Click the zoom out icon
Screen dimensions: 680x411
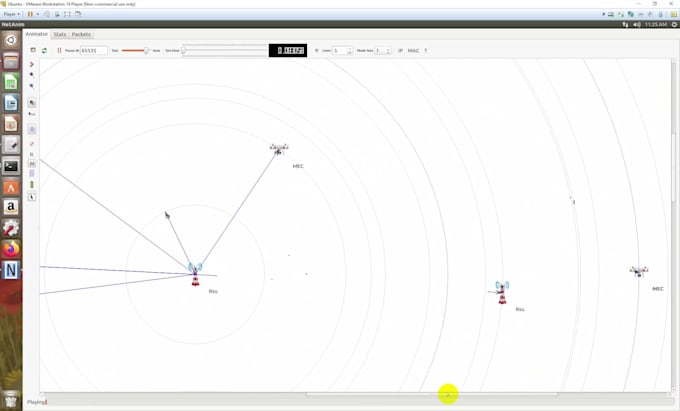coord(32,85)
